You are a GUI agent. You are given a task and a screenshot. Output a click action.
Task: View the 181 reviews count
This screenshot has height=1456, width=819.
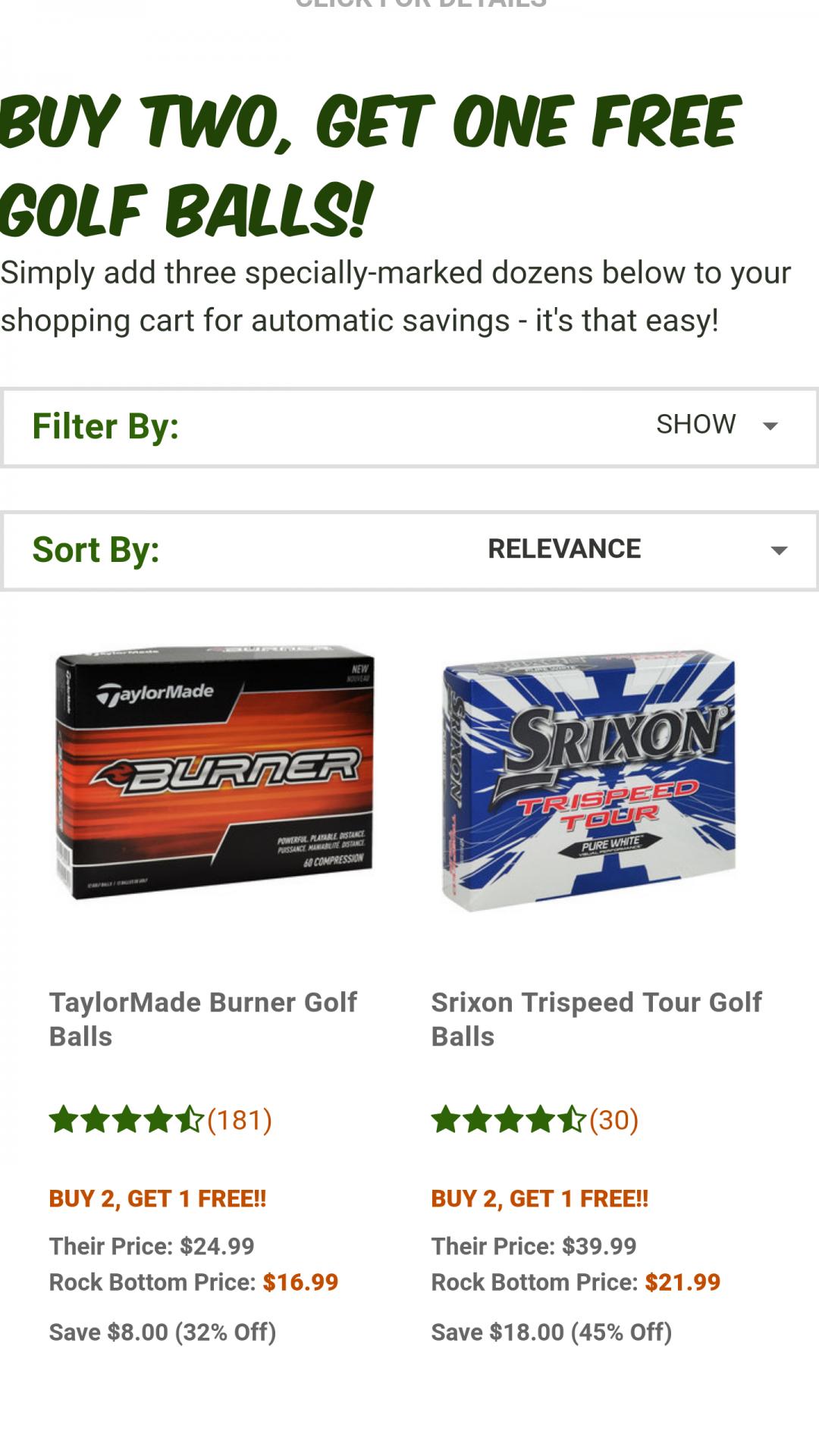click(240, 1120)
